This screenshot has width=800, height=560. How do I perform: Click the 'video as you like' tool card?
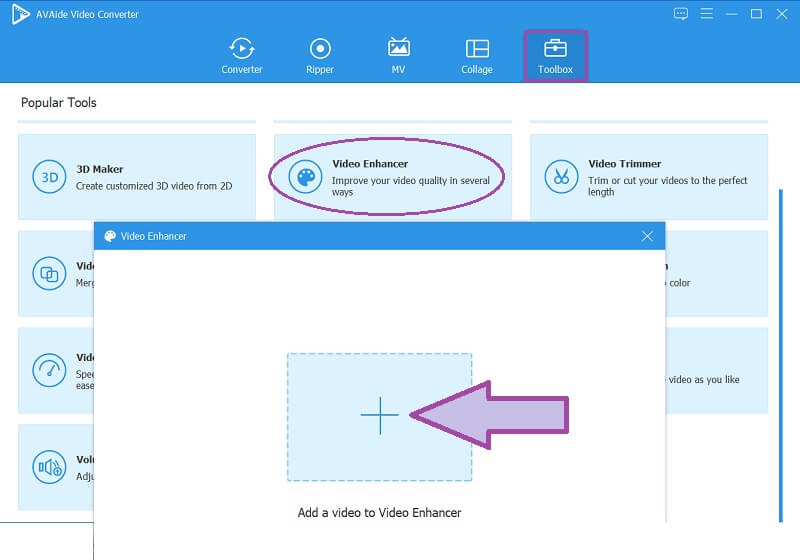717,370
